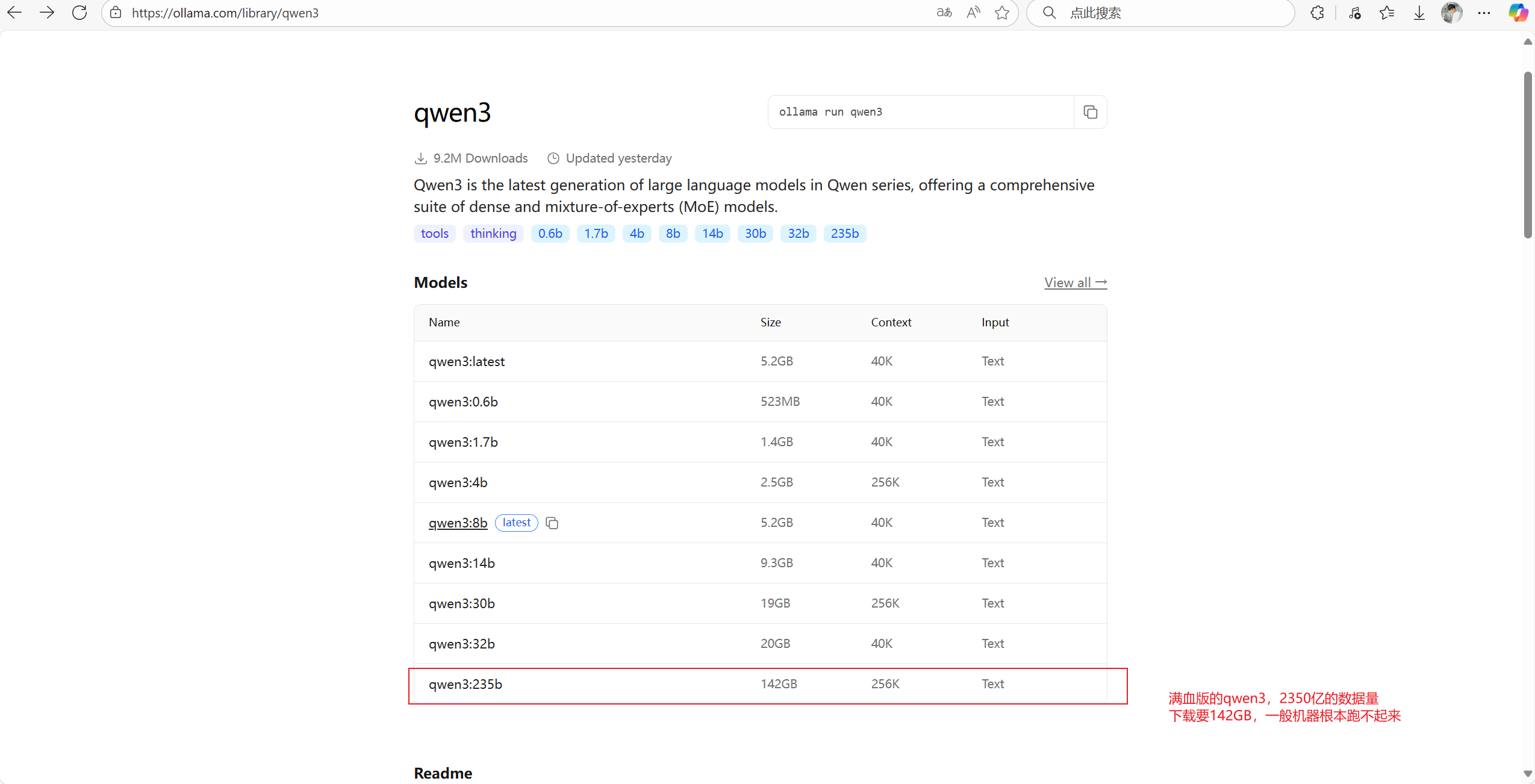1535x784 pixels.
Task: Open the translate page icon
Action: click(944, 13)
